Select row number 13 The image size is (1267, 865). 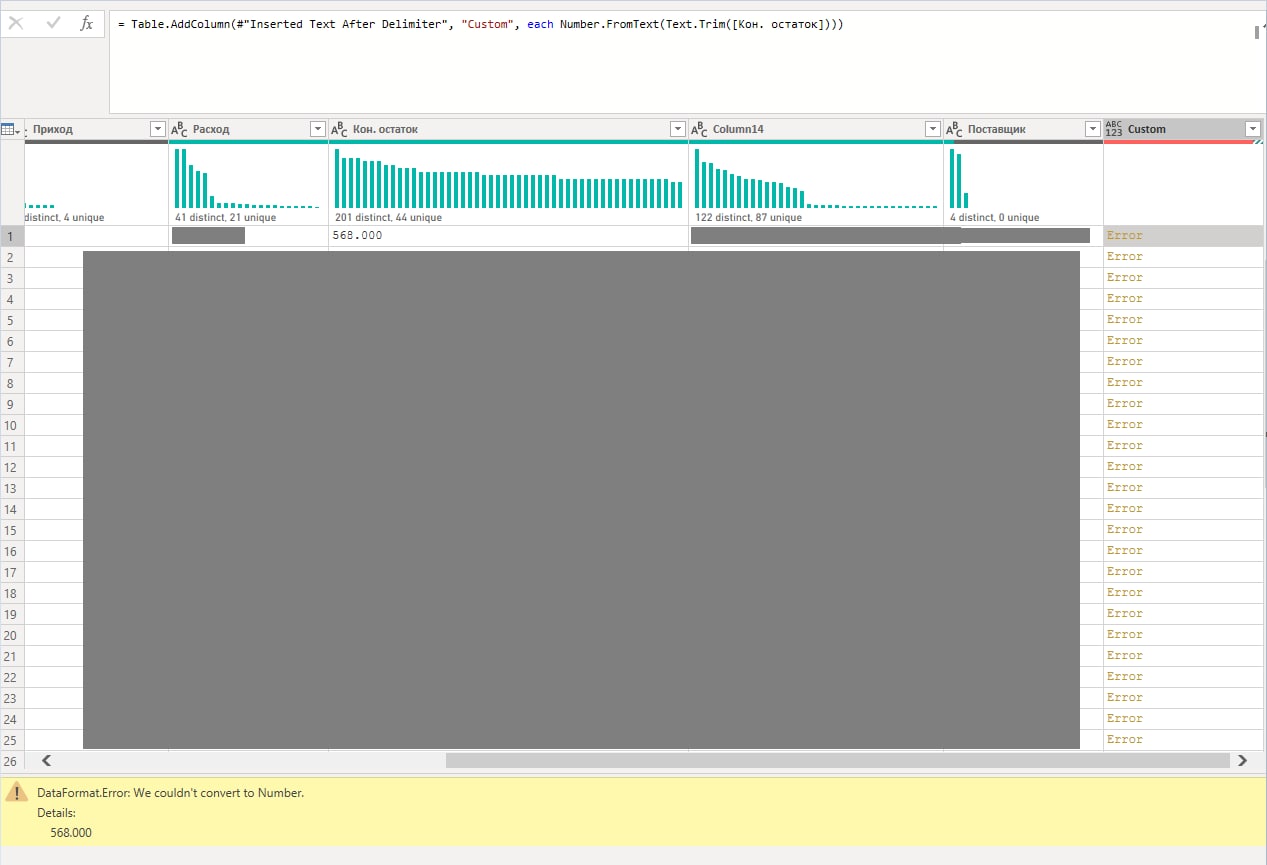(11, 488)
